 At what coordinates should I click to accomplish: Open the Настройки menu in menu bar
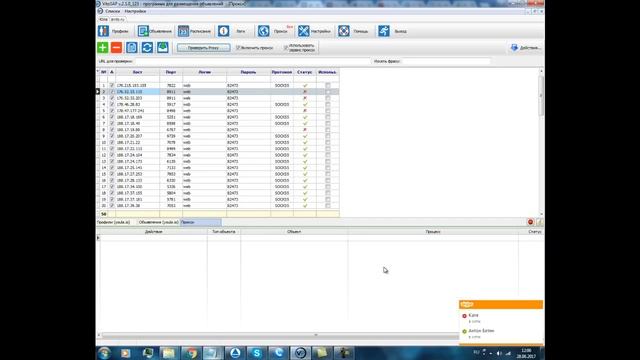click(x=136, y=11)
